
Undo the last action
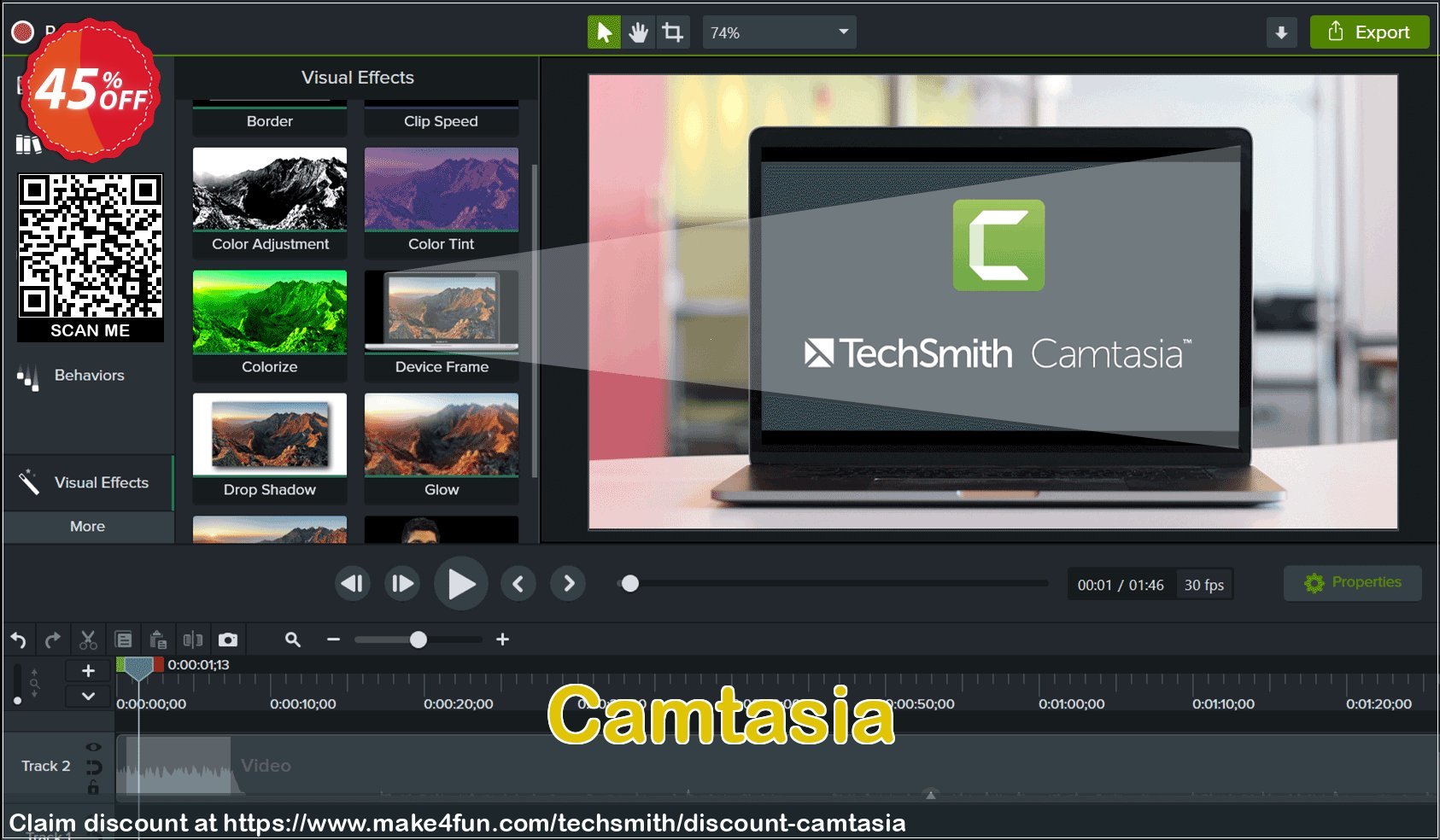[18, 639]
